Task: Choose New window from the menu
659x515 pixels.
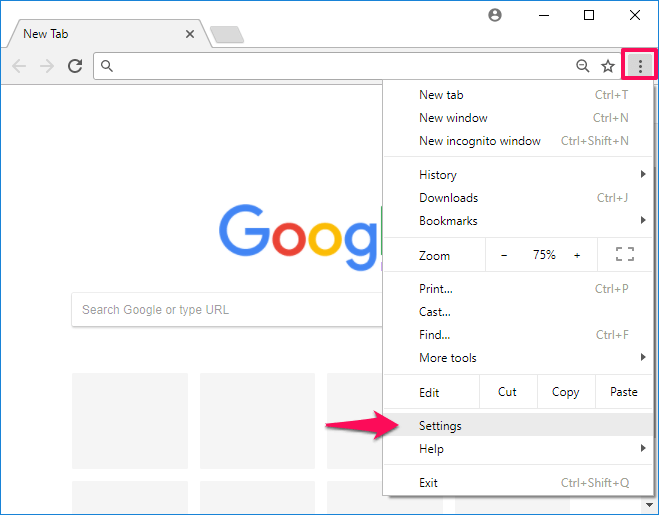Action: [x=518, y=118]
